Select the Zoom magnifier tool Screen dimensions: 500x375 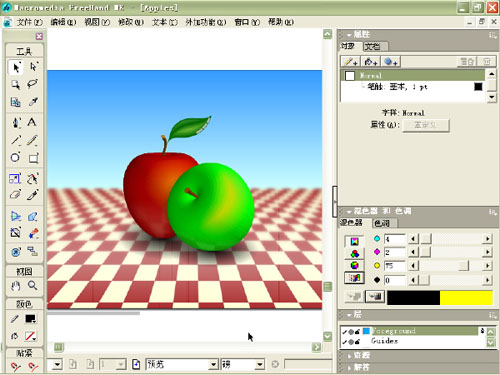coord(32,285)
